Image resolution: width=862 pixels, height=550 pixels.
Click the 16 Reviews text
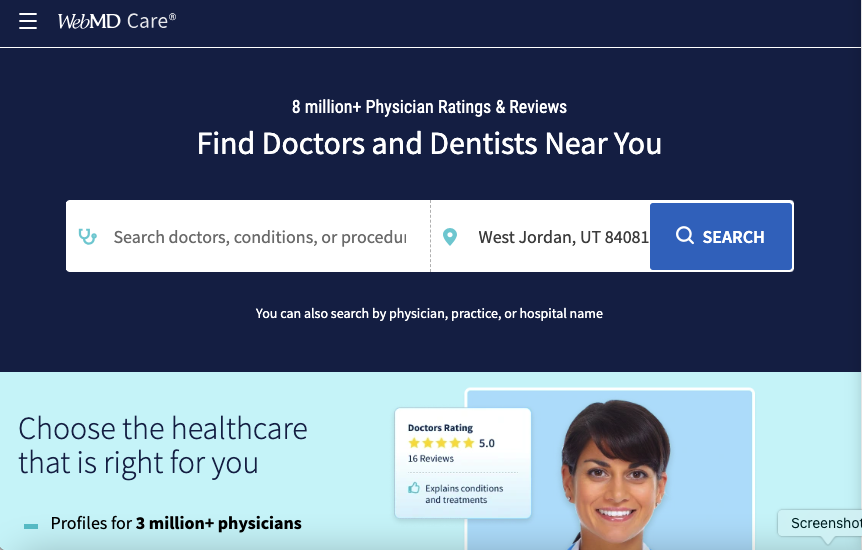[431, 459]
